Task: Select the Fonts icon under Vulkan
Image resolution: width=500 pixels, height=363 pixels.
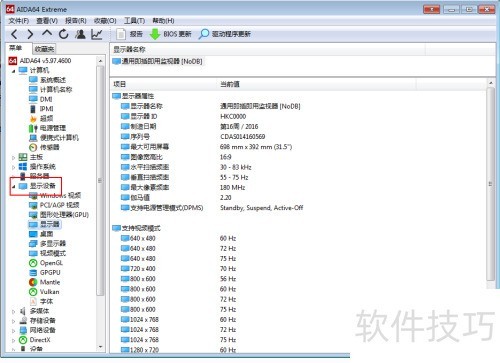Action: (33, 302)
